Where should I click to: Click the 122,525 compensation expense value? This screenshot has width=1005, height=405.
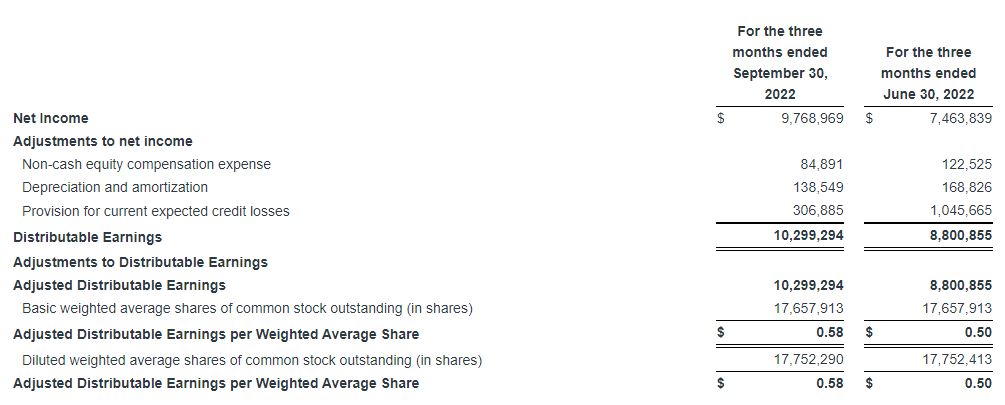[x=967, y=164]
